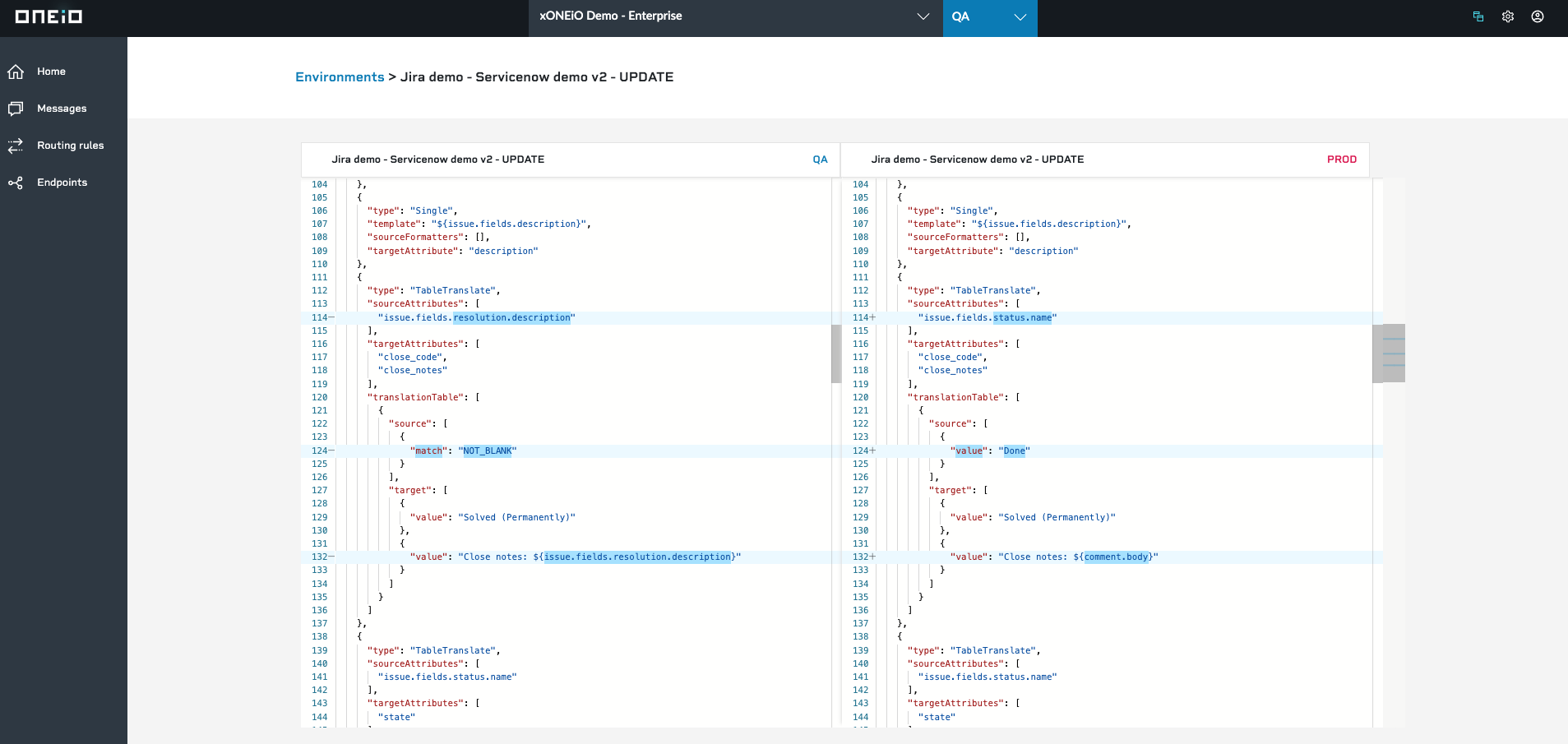Click "source" key on PROD line 122

[x=951, y=423]
